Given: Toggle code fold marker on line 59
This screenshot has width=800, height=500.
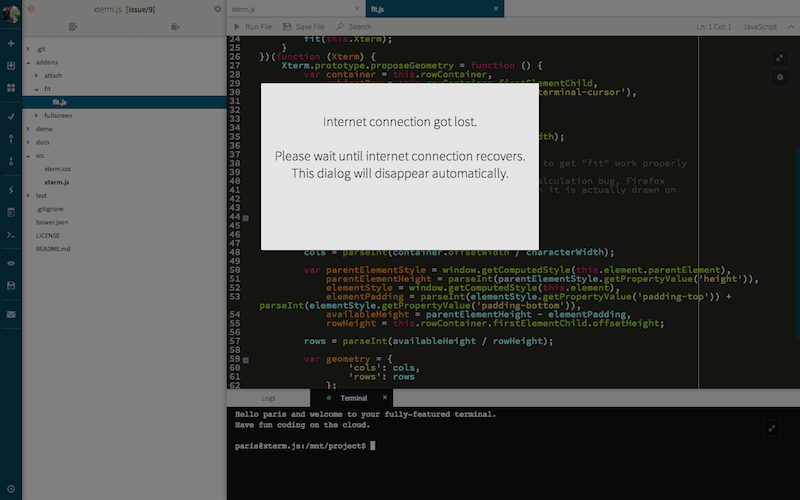Looking at the screenshot, I should [246, 358].
